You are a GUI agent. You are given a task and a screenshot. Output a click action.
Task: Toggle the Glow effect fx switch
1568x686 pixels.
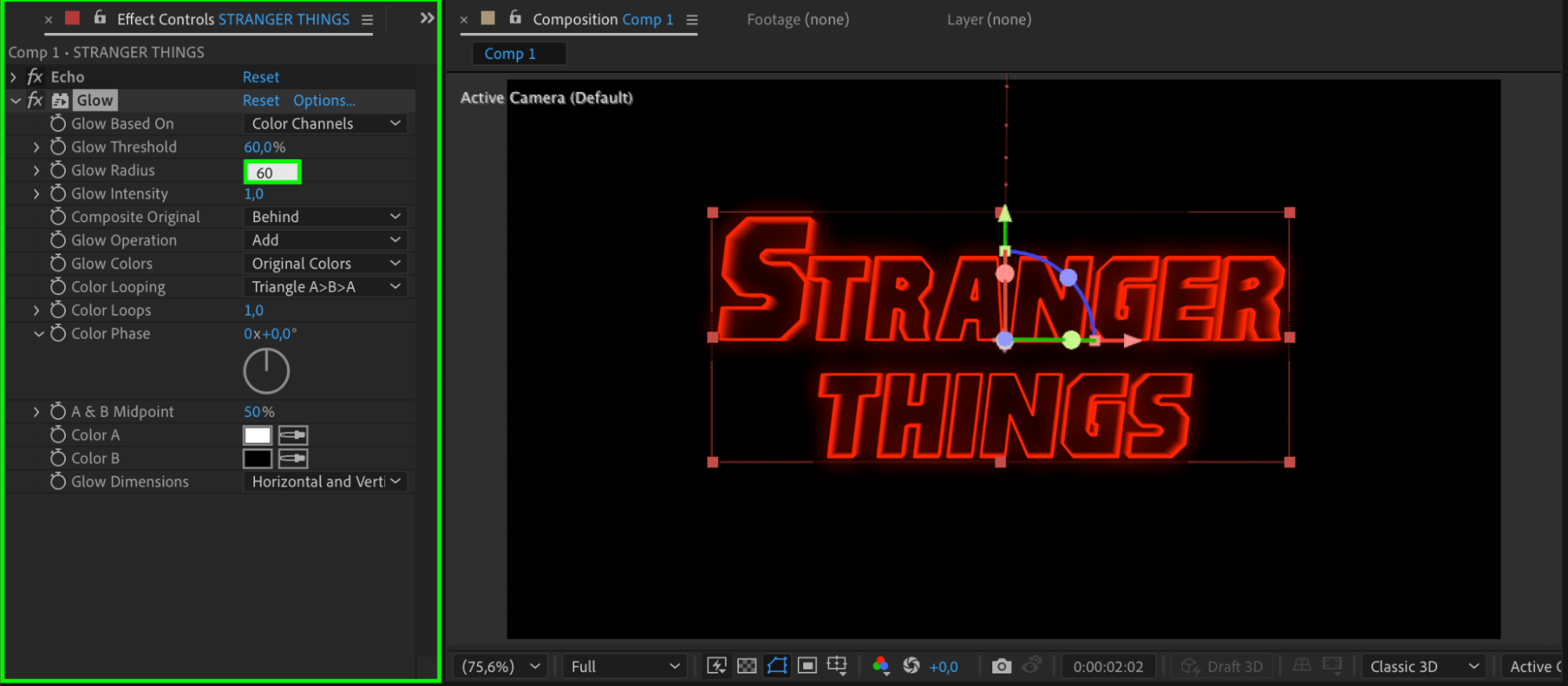(x=35, y=100)
